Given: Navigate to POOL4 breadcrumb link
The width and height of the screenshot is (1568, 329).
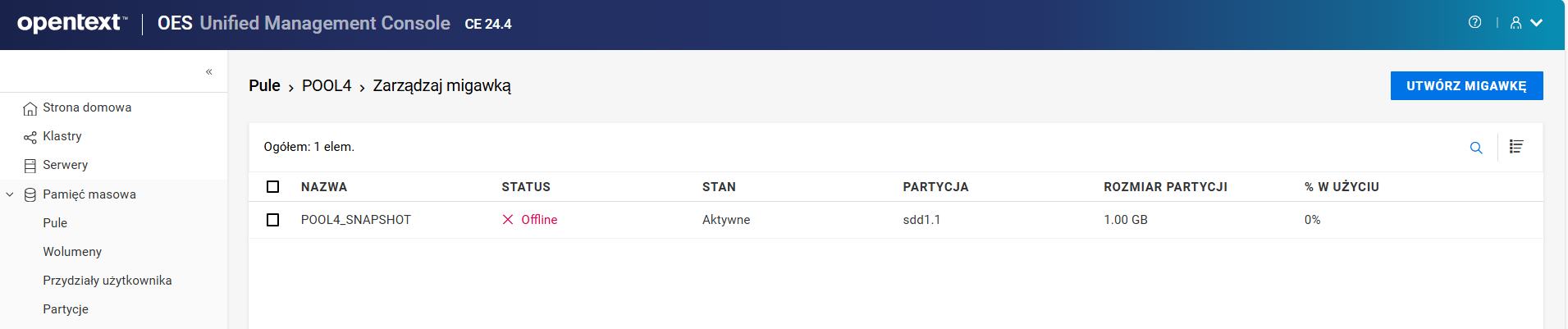Looking at the screenshot, I should (327, 86).
